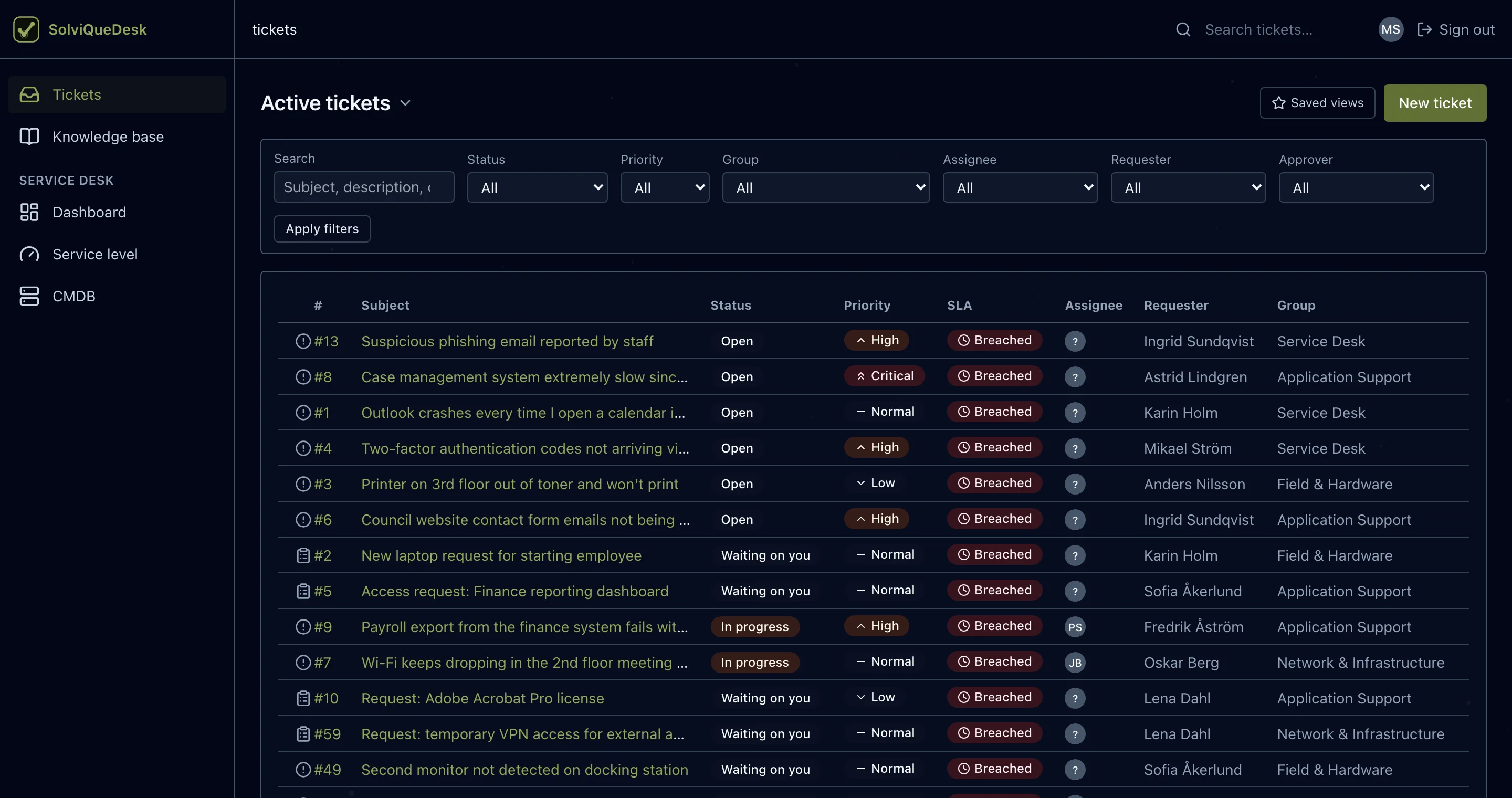Click requester Oskar Berg
Screen dimensions: 1512x798
tap(1181, 663)
